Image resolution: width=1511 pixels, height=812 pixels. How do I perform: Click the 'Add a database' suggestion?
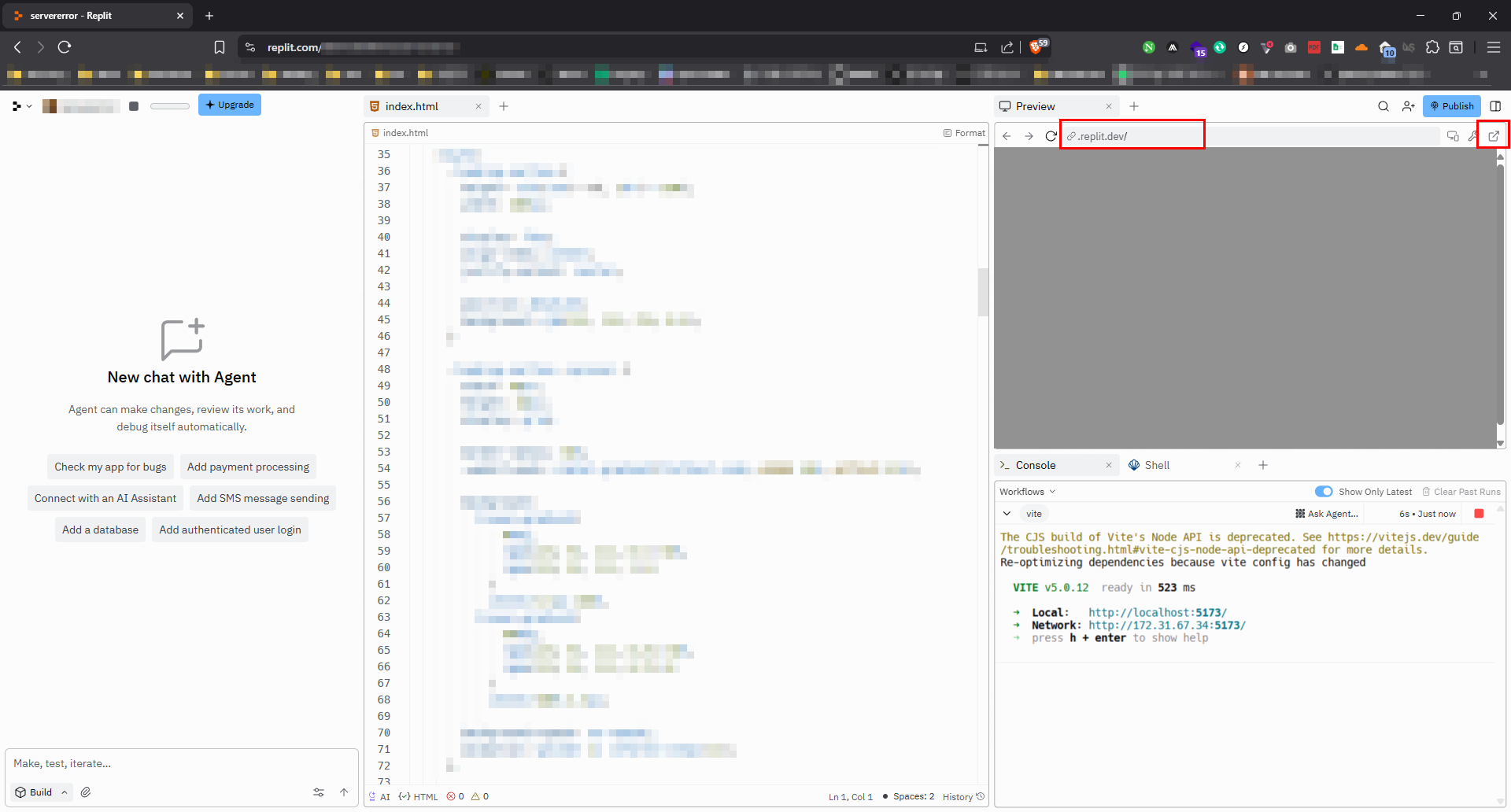[100, 530]
